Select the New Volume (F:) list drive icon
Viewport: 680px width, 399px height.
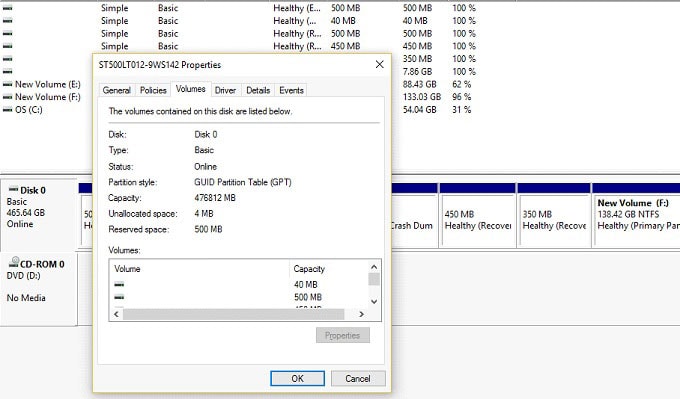coord(7,97)
